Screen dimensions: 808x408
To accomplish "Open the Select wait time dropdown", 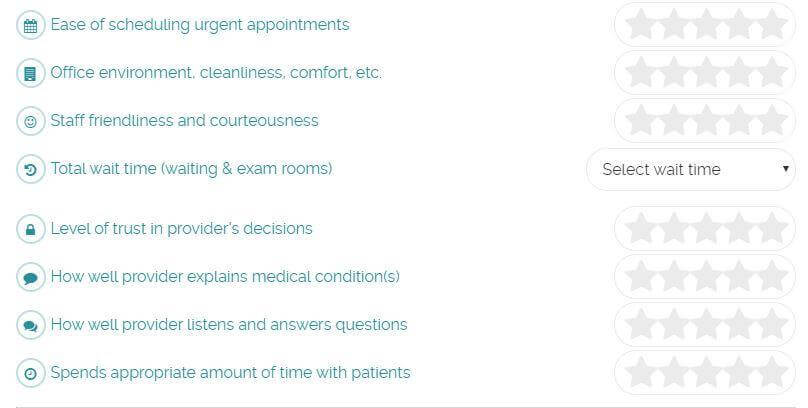I will (x=691, y=169).
